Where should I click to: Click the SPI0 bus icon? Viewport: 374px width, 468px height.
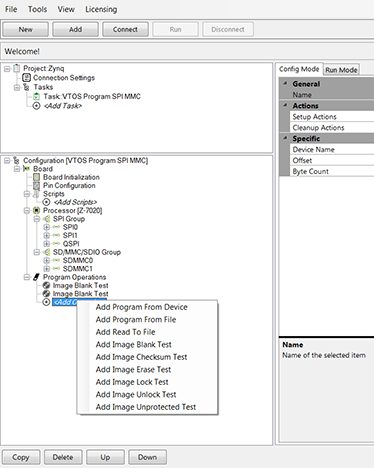(56, 227)
